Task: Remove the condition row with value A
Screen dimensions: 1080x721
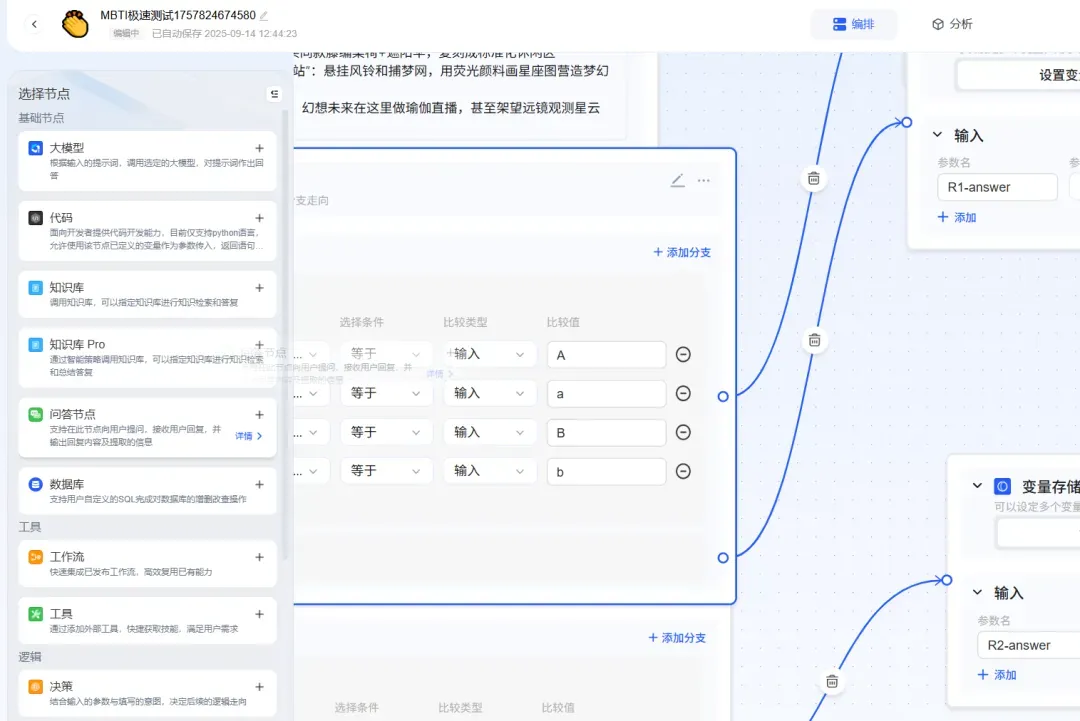Action: (683, 355)
